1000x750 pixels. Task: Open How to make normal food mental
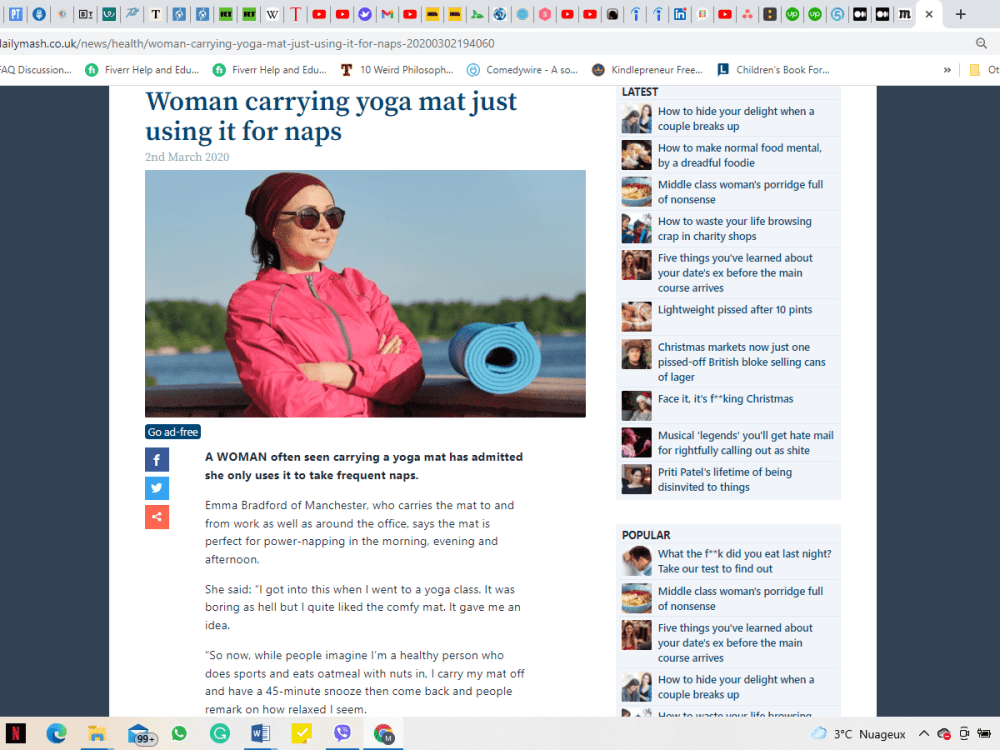740,155
